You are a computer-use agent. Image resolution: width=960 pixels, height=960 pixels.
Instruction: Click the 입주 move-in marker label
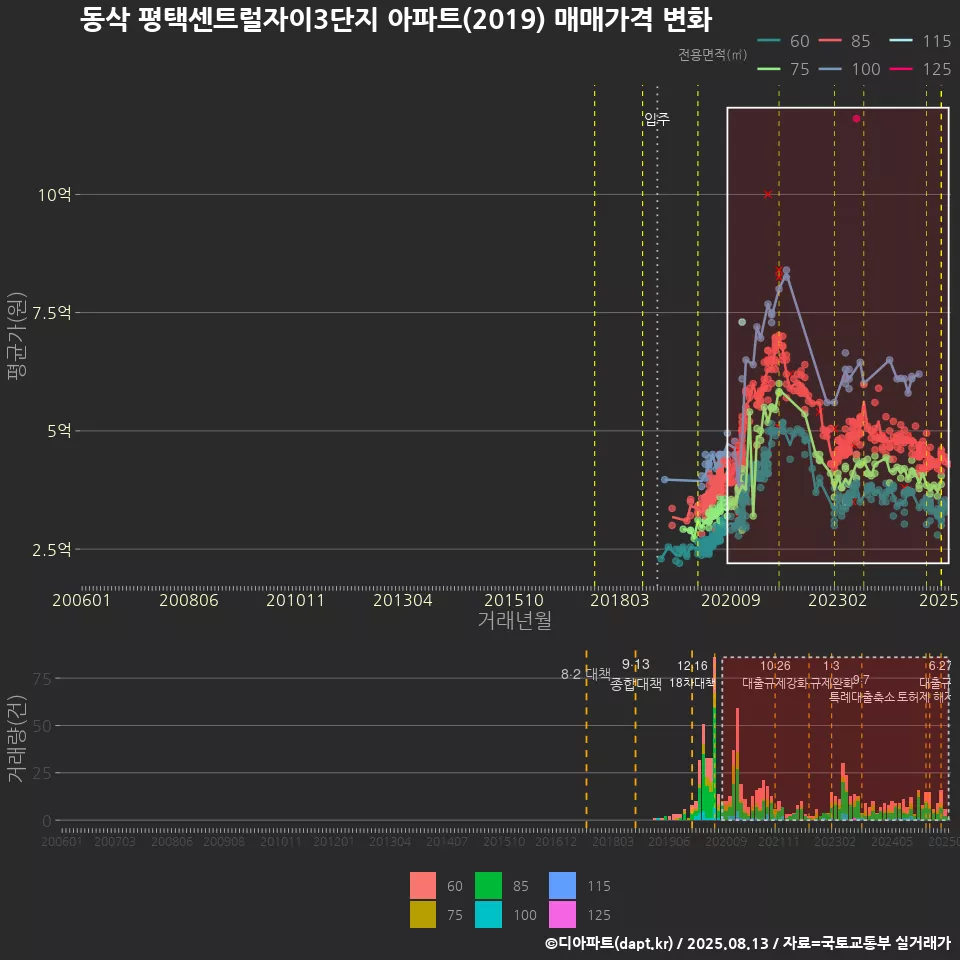(657, 119)
